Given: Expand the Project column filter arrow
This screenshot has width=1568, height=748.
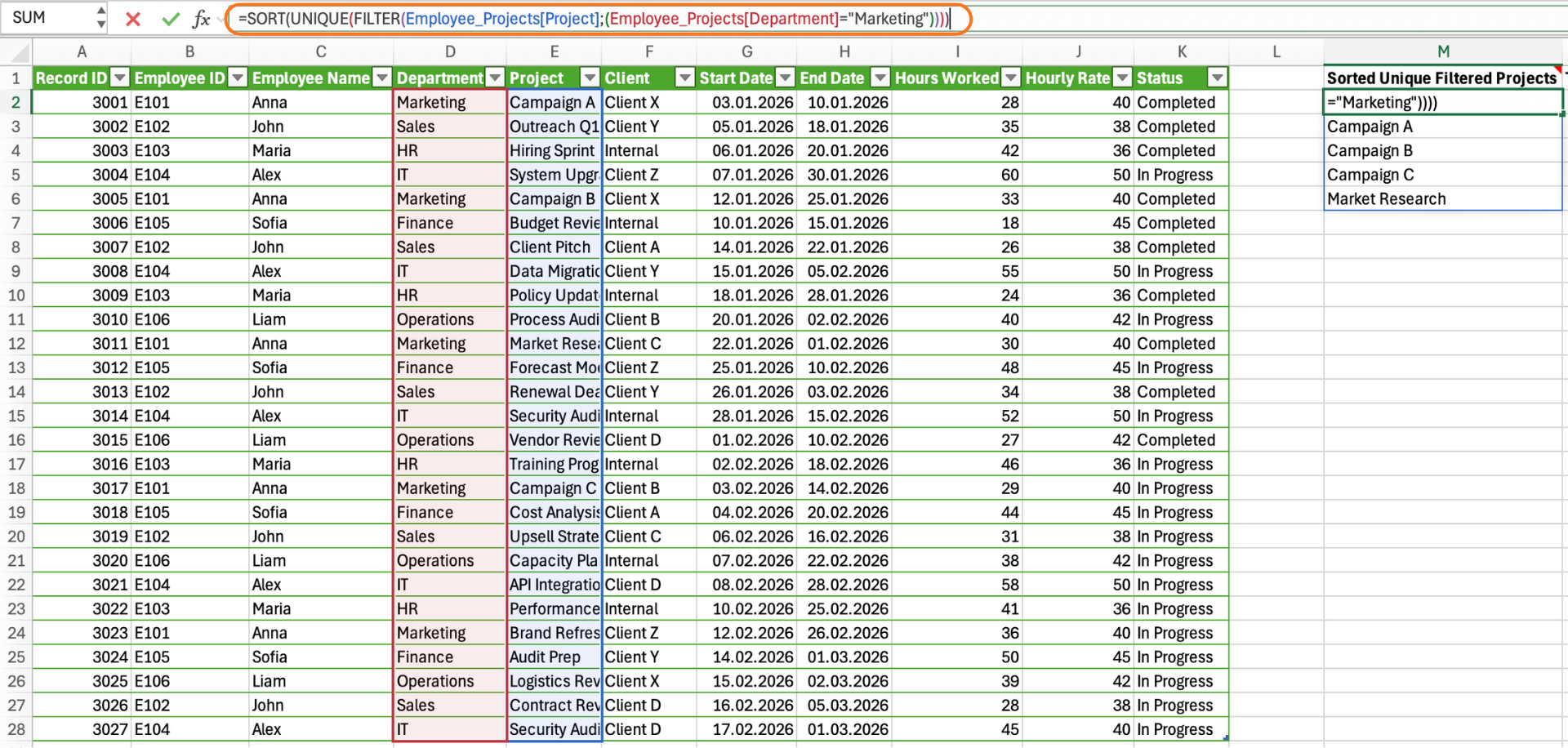Looking at the screenshot, I should [590, 78].
